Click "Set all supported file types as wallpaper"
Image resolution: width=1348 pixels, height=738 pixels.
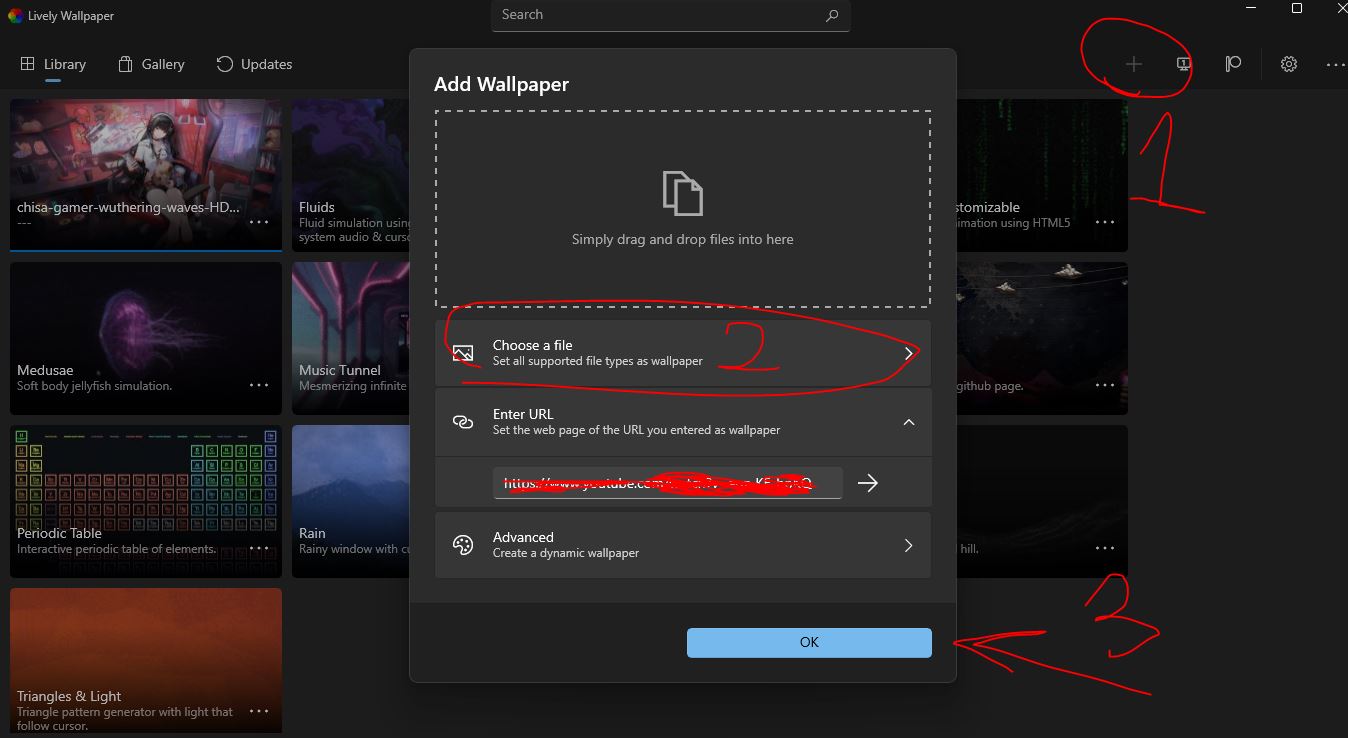pyautogui.click(x=597, y=361)
